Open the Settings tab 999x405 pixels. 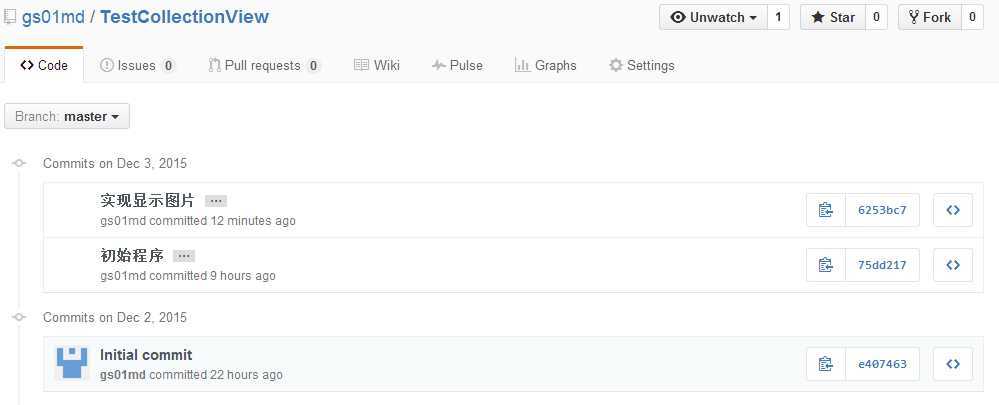point(642,65)
